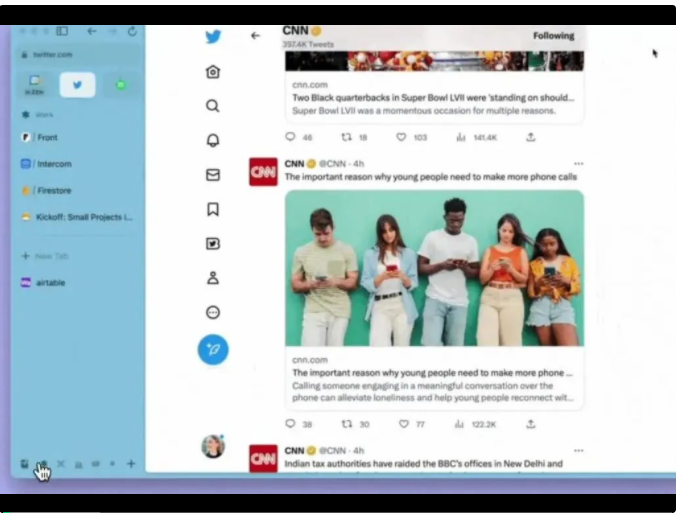Click CNN avatar on BBC offices tweet
This screenshot has height=515, width=676.
[x=263, y=459]
